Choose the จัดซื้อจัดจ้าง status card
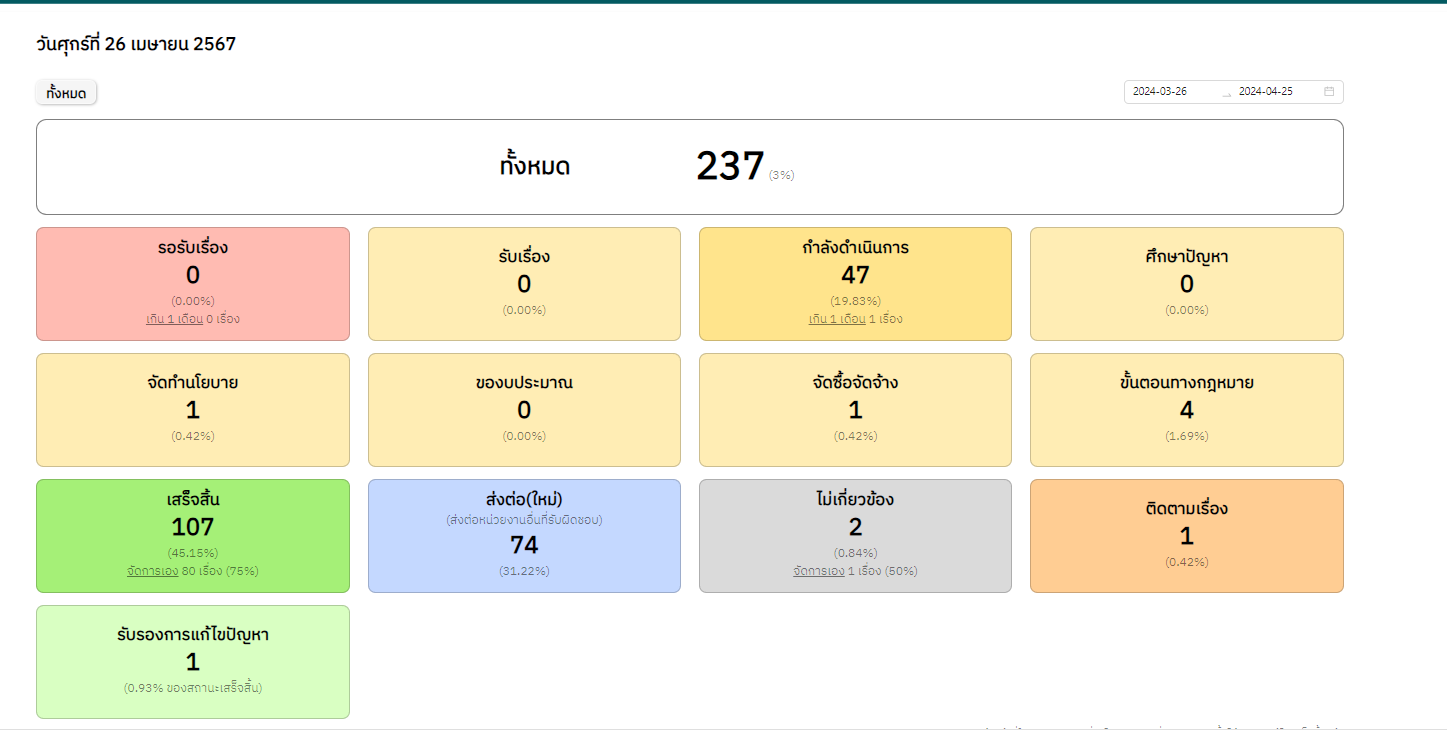The image size is (1447, 730). click(x=855, y=410)
